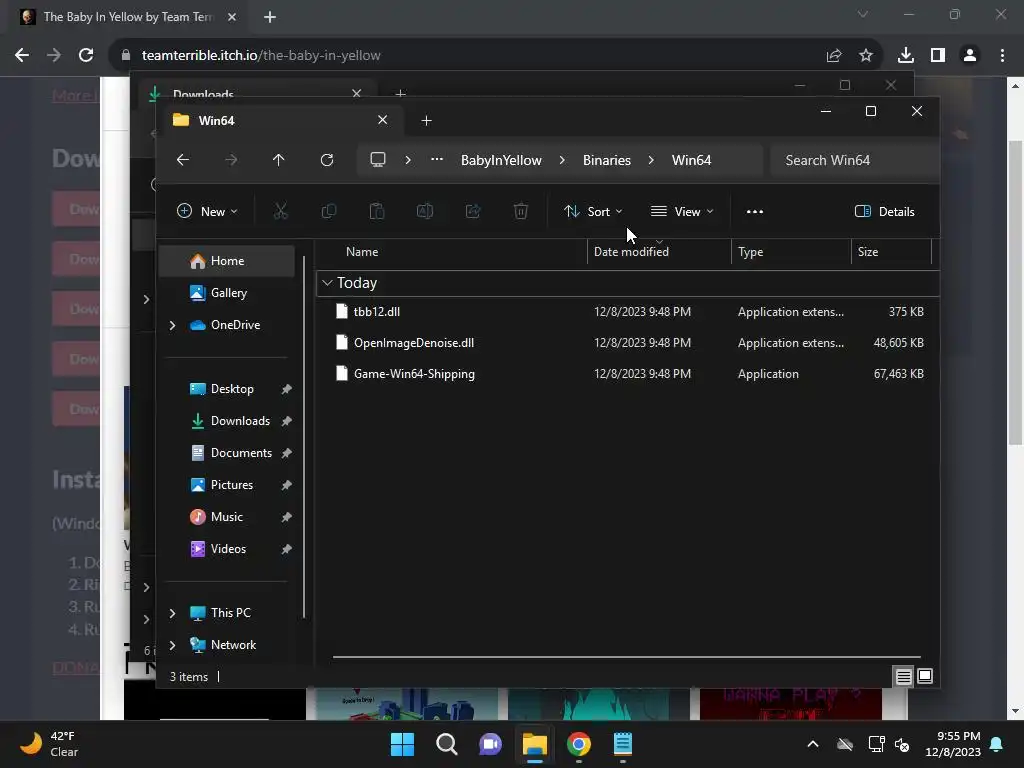Screen dimensions: 1024x768
Task: Click file list horizontal scrollbar
Action: [626, 657]
